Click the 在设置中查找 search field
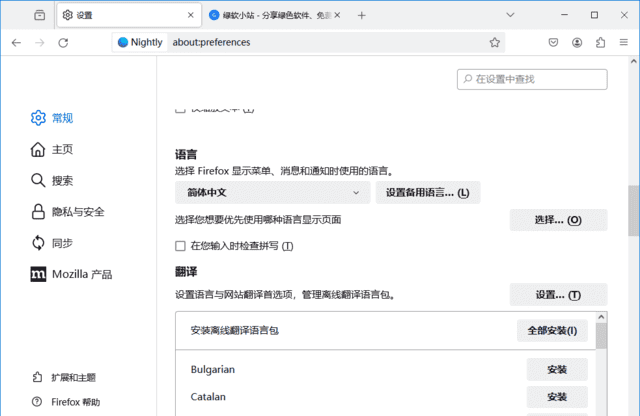This screenshot has height=416, width=640. [x=532, y=79]
